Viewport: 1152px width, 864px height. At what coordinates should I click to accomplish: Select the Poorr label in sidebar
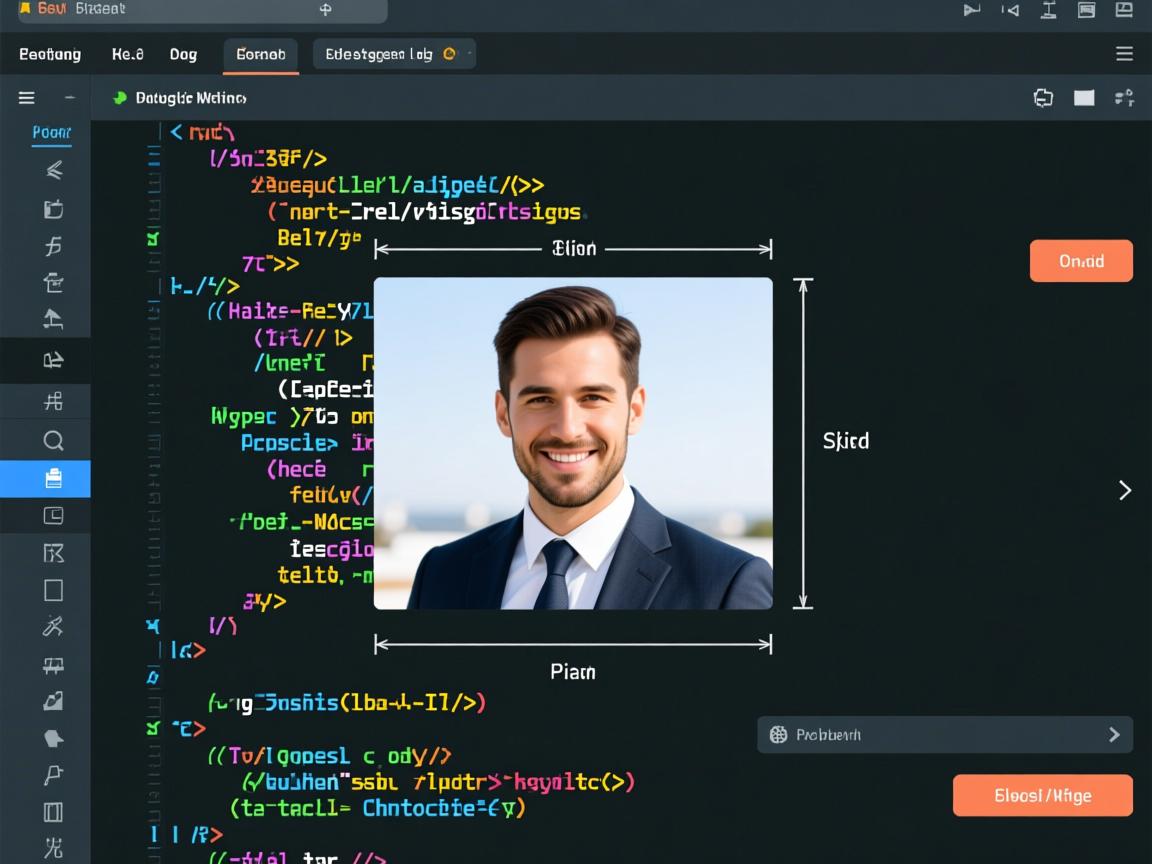[51, 132]
